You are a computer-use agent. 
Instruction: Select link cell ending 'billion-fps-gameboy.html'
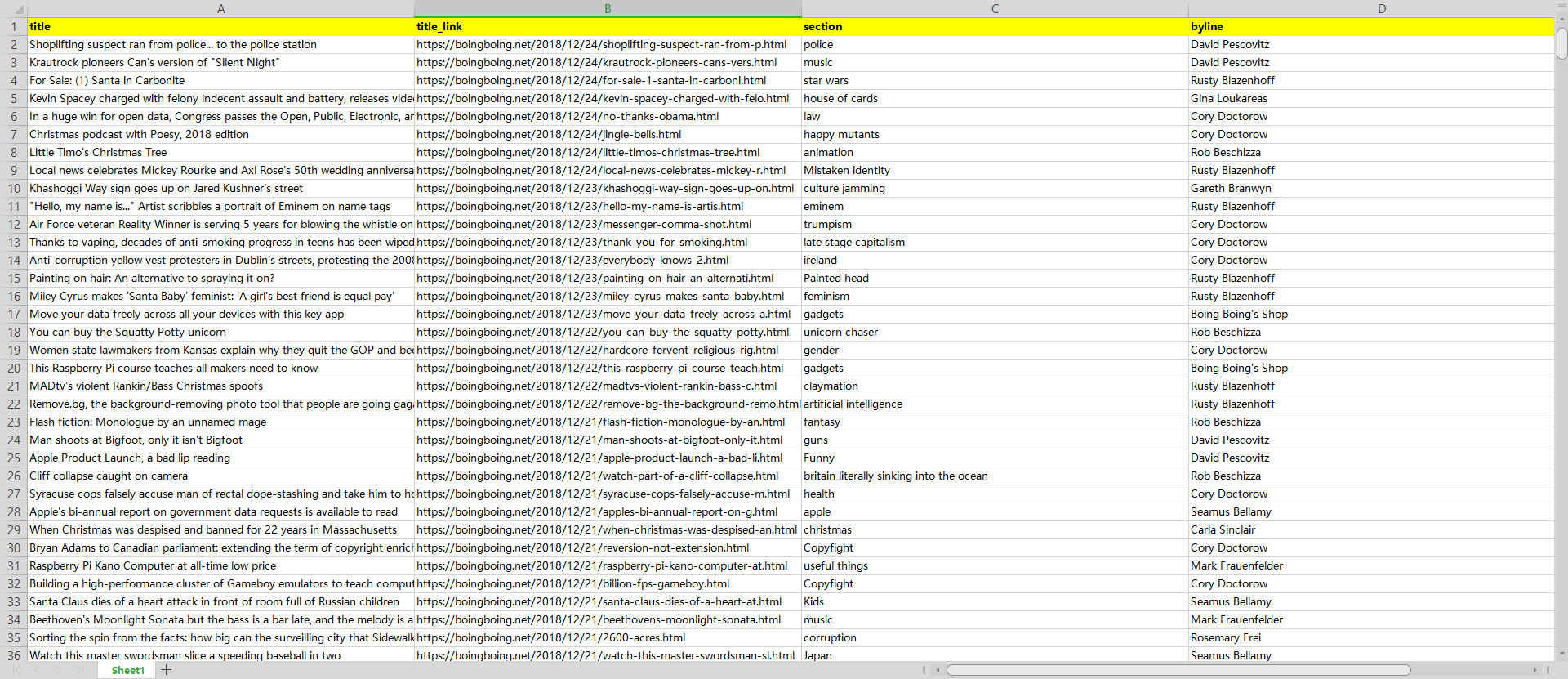(608, 583)
